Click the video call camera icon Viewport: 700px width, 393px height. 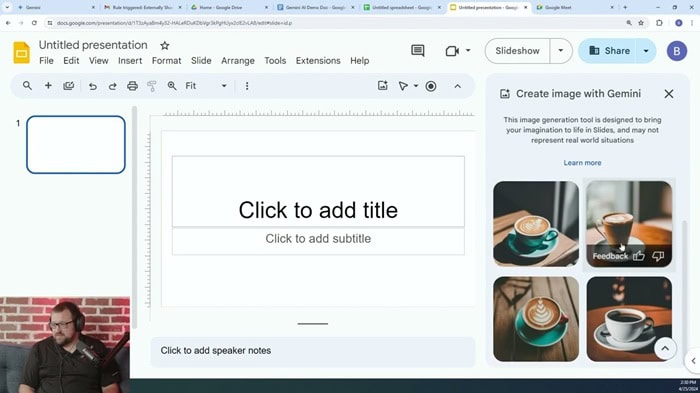[x=452, y=51]
